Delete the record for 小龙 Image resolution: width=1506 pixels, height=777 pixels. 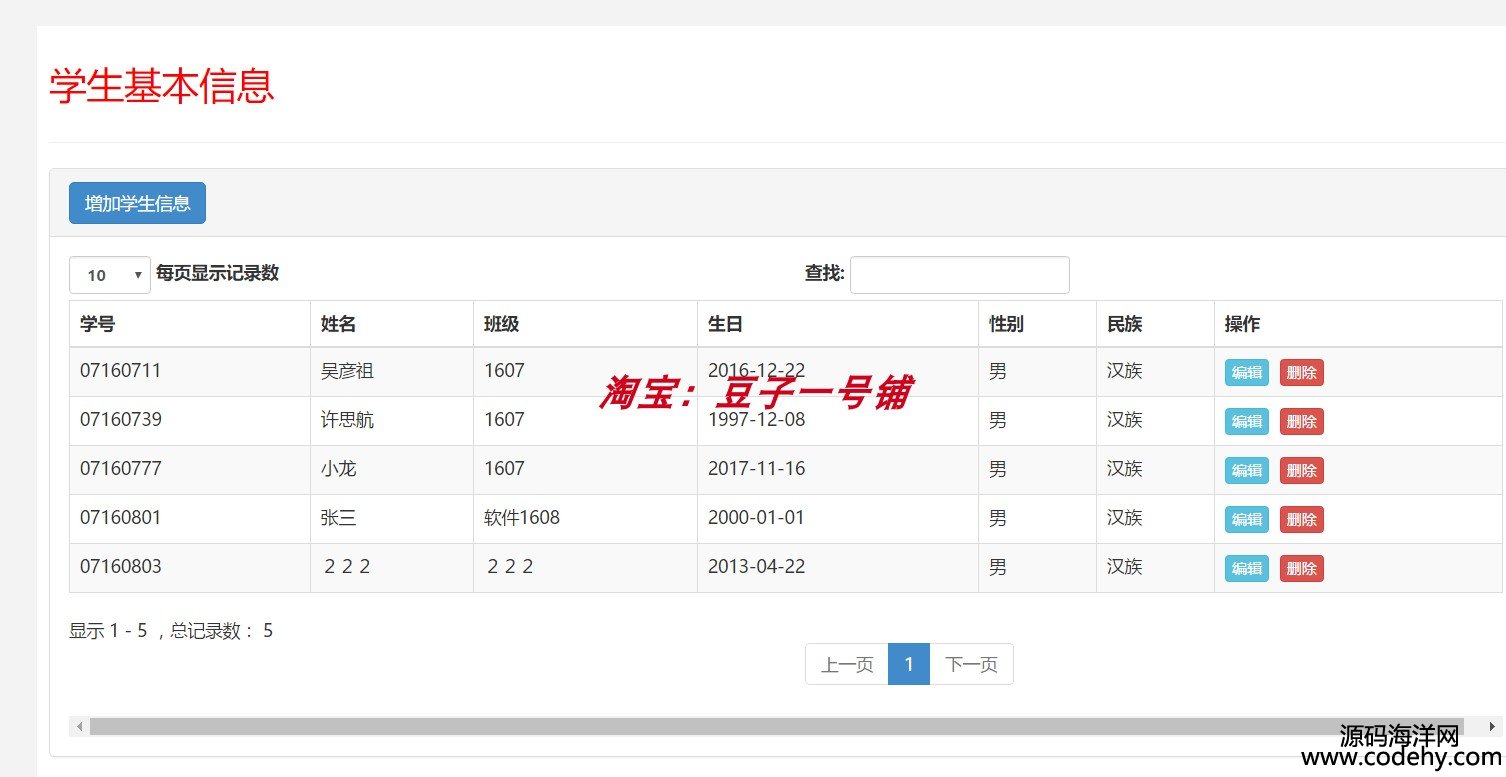click(1301, 471)
